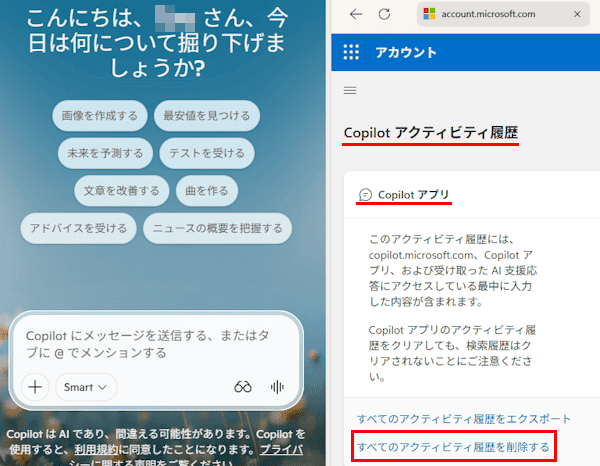Click すべてのアクティビティ履歴を削除する link
The height and width of the screenshot is (466, 600).
[453, 447]
